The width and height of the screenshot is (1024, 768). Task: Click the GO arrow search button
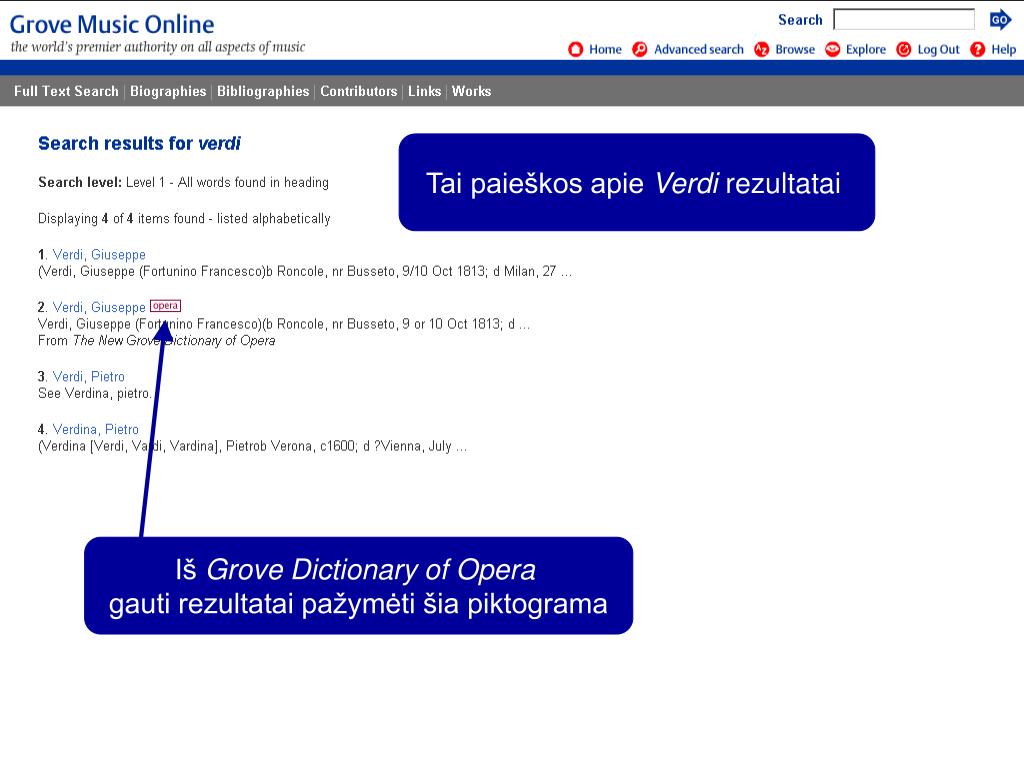tap(1000, 20)
